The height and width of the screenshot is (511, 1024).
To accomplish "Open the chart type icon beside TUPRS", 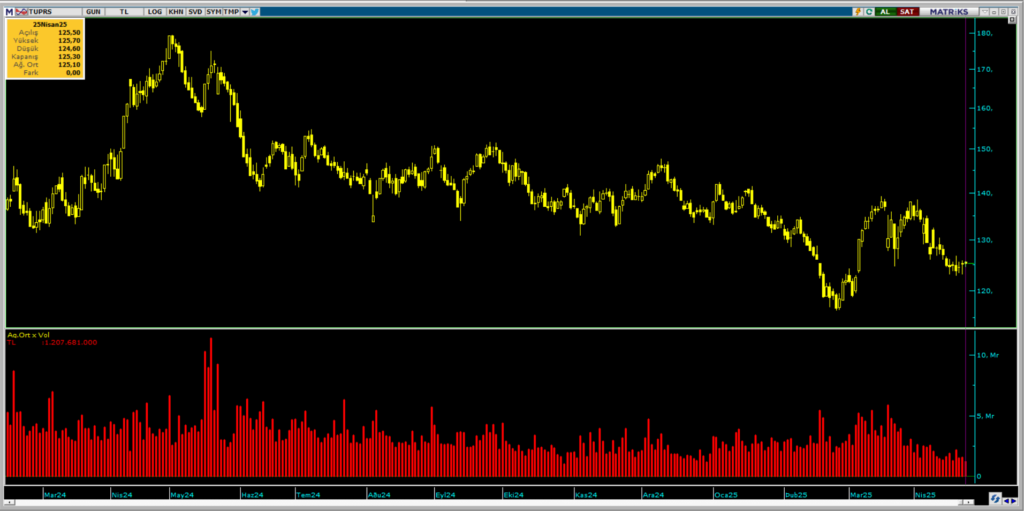I will click(22, 12).
